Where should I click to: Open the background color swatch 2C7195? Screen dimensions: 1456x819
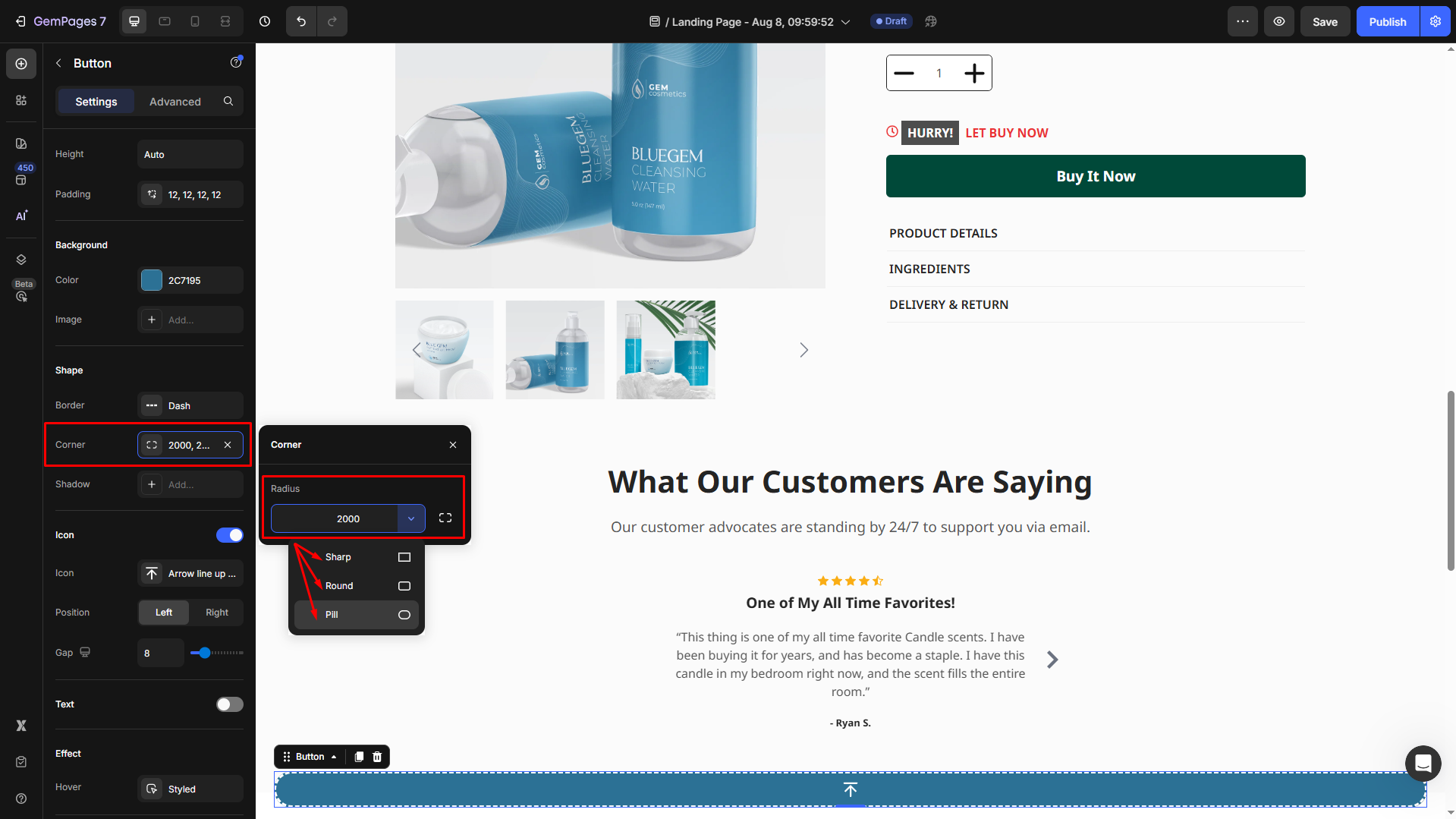152,280
